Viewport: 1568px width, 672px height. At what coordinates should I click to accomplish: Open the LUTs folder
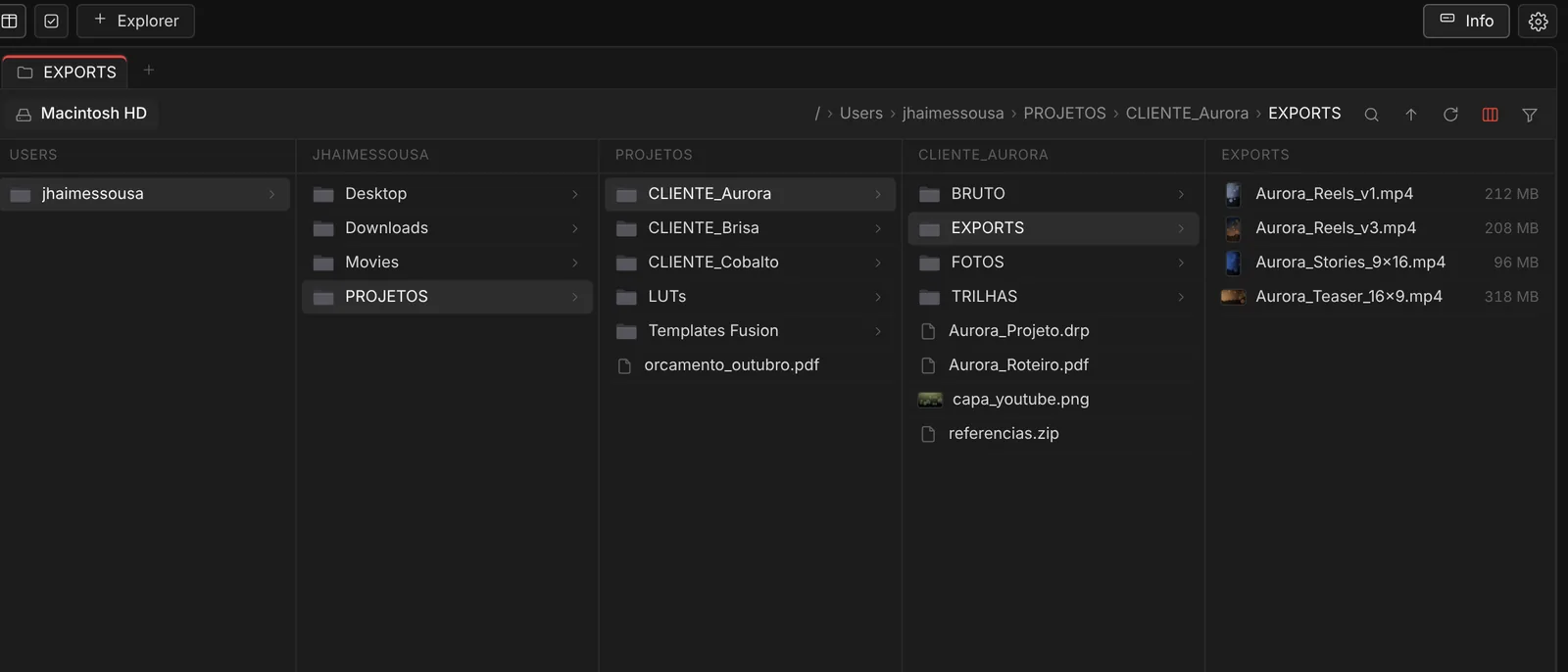[750, 297]
